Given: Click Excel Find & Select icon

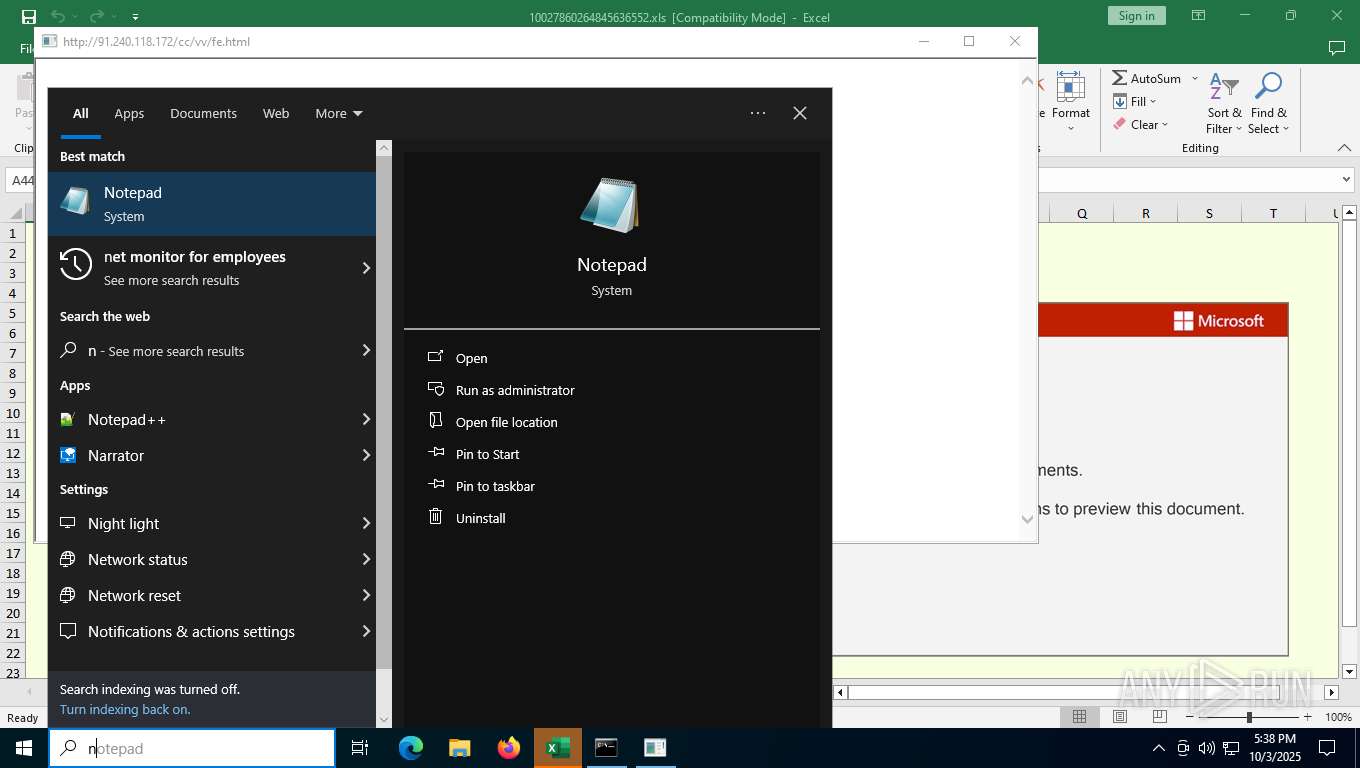Looking at the screenshot, I should tap(1269, 103).
